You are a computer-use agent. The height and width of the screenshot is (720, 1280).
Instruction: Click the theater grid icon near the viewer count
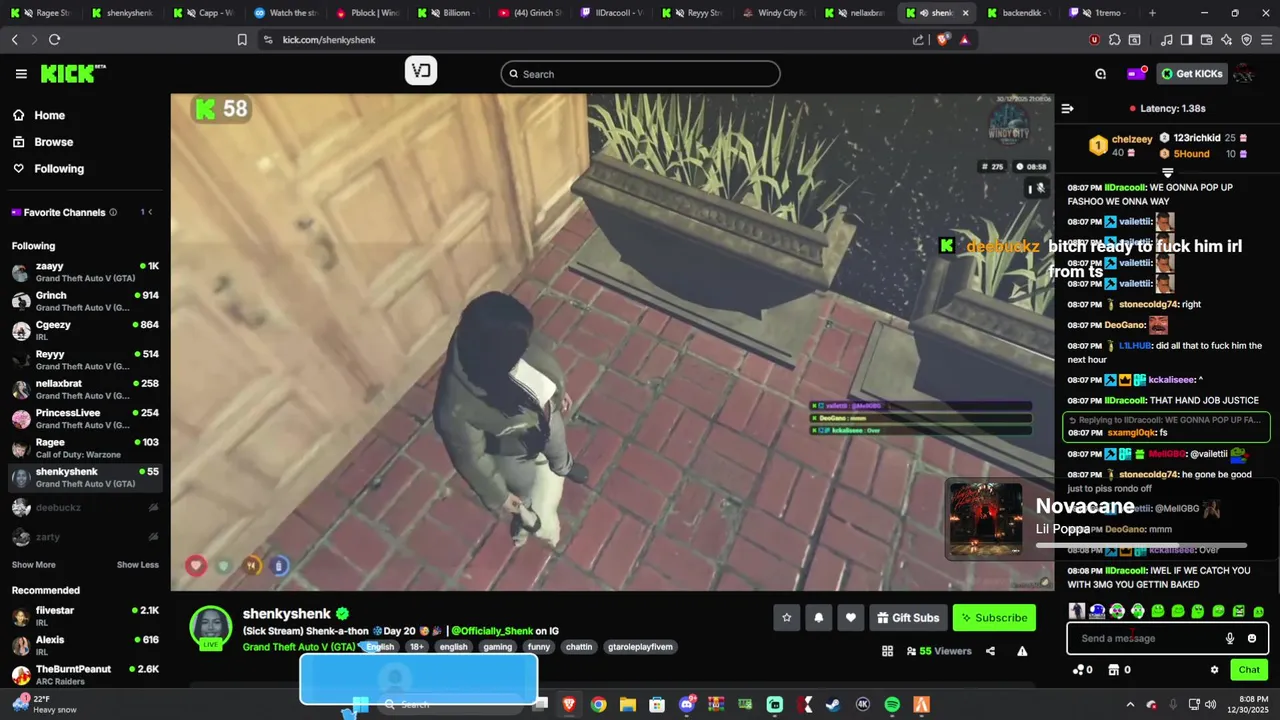coord(887,651)
